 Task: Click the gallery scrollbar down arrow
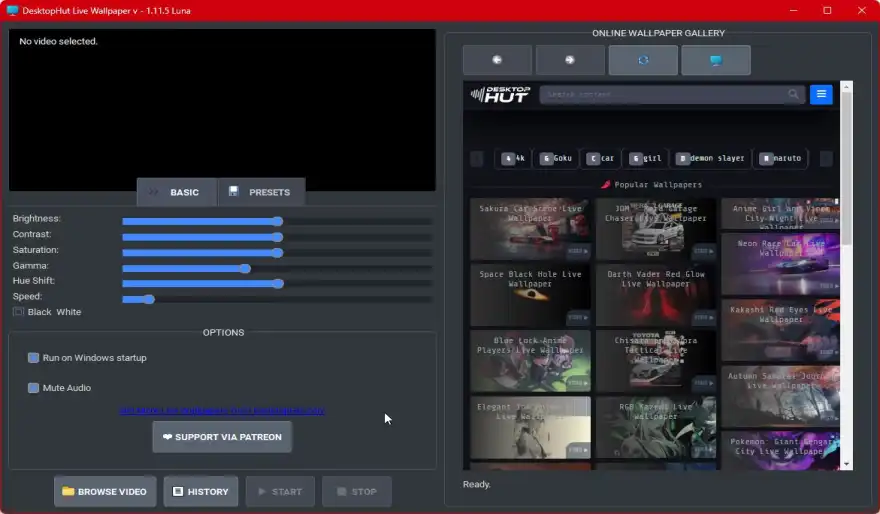(846, 465)
